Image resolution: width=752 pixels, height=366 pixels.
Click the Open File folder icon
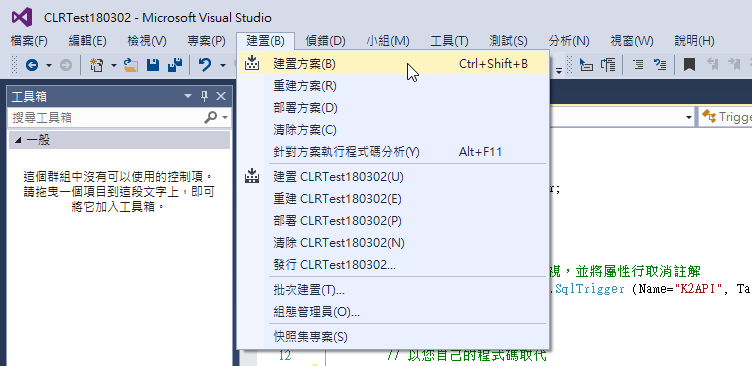click(x=130, y=64)
